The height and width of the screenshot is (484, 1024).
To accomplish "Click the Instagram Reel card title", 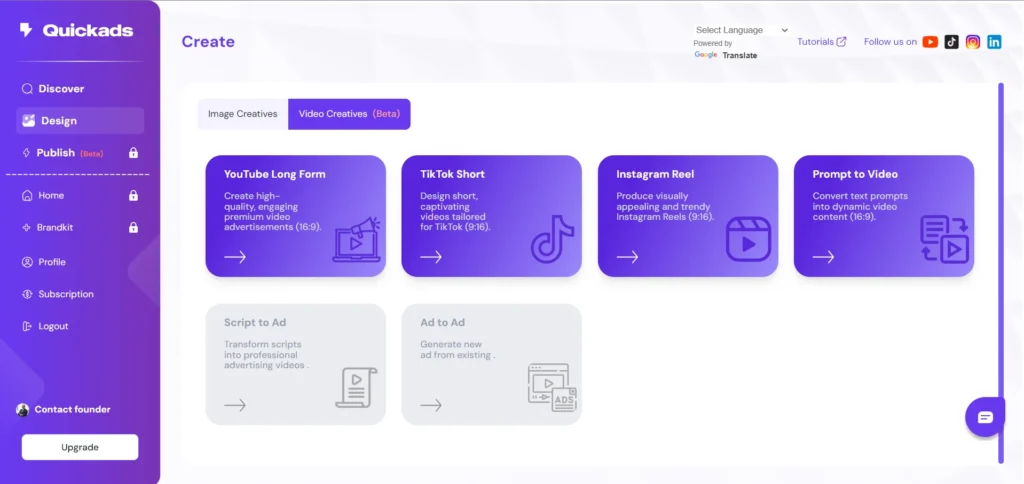I will pos(655,174).
